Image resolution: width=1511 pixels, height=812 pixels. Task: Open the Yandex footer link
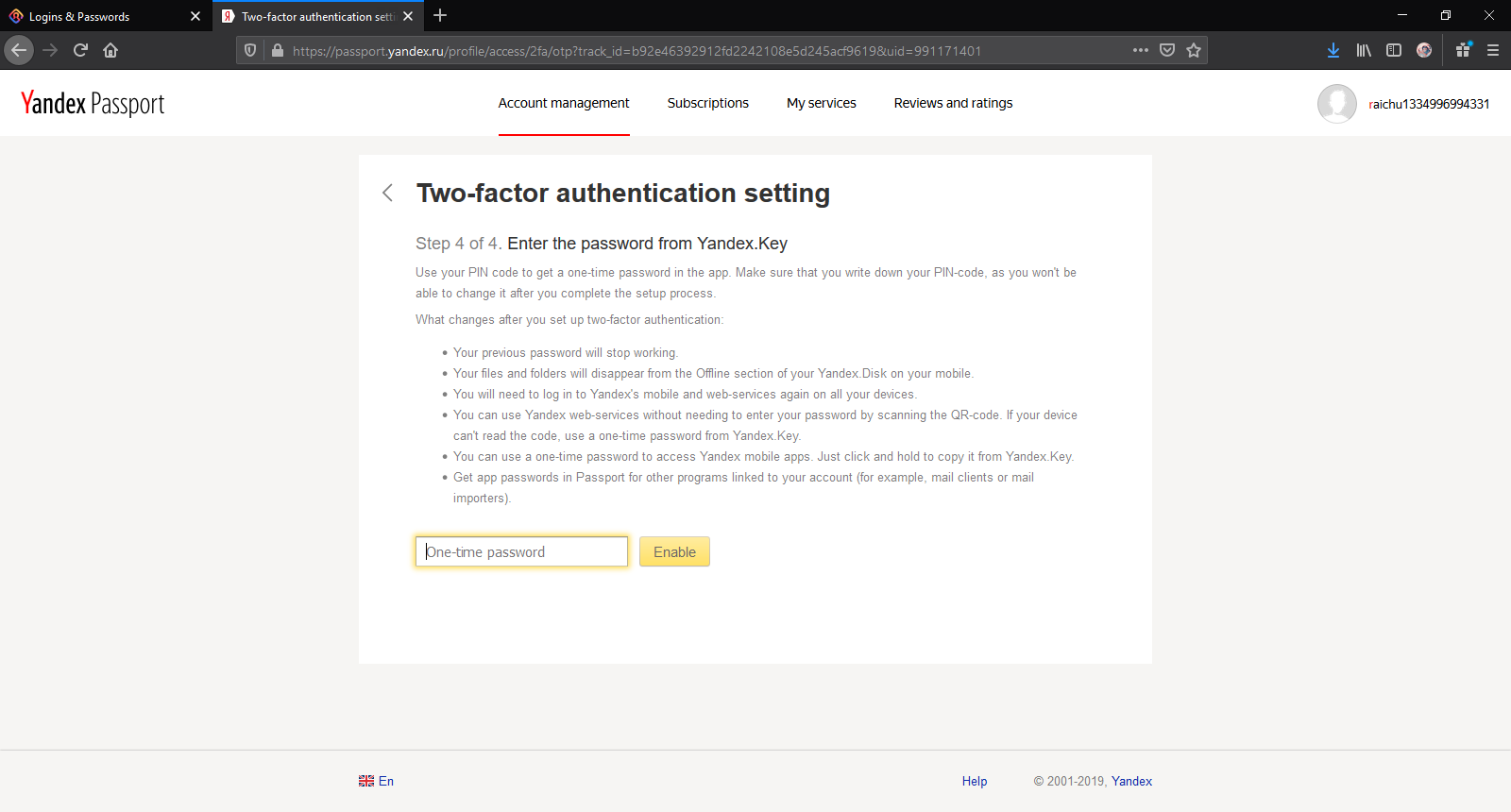[1131, 781]
